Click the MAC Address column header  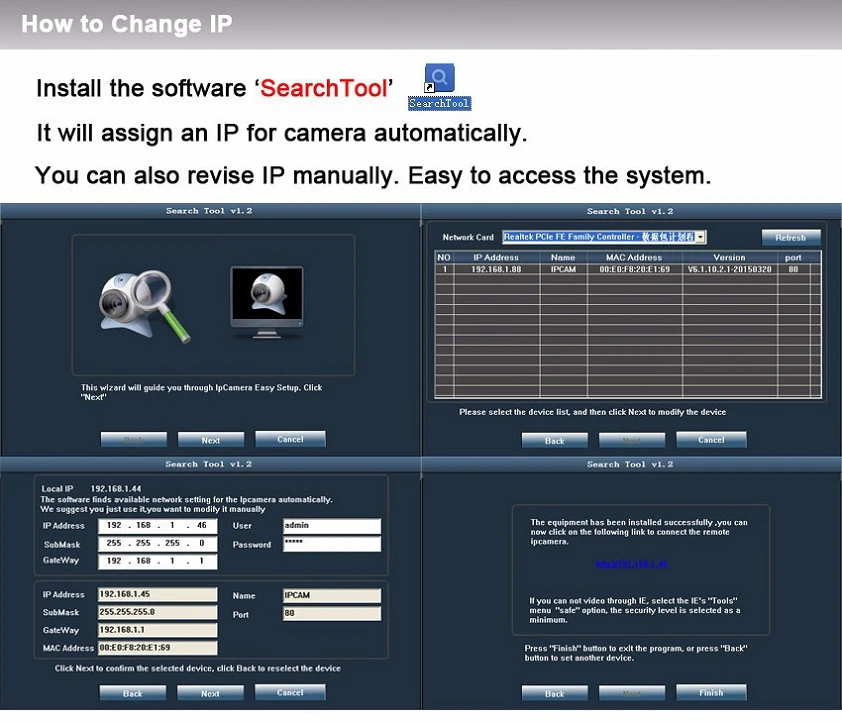tap(634, 257)
